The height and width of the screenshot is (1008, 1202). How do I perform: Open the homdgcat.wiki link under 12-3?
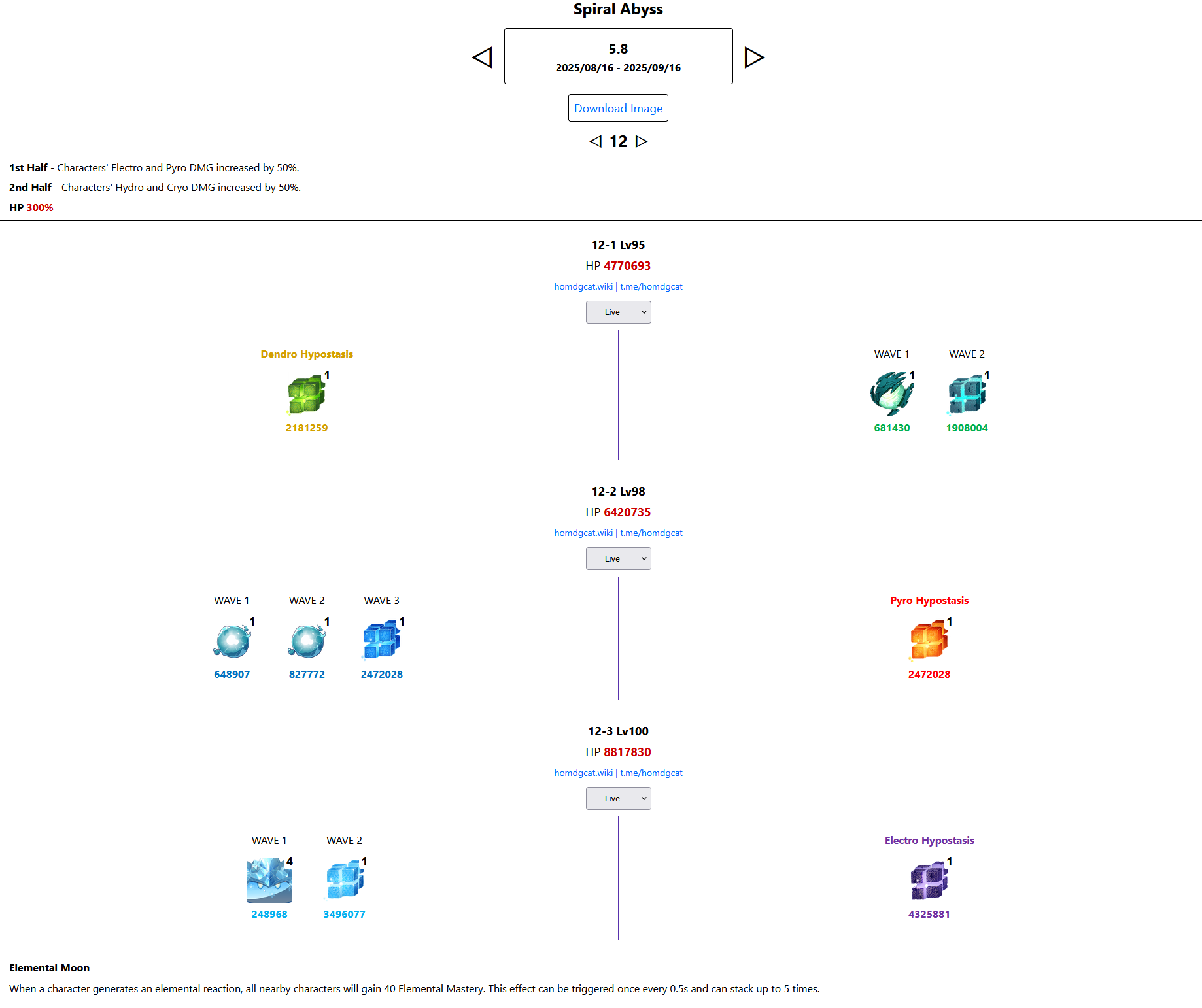pos(583,773)
